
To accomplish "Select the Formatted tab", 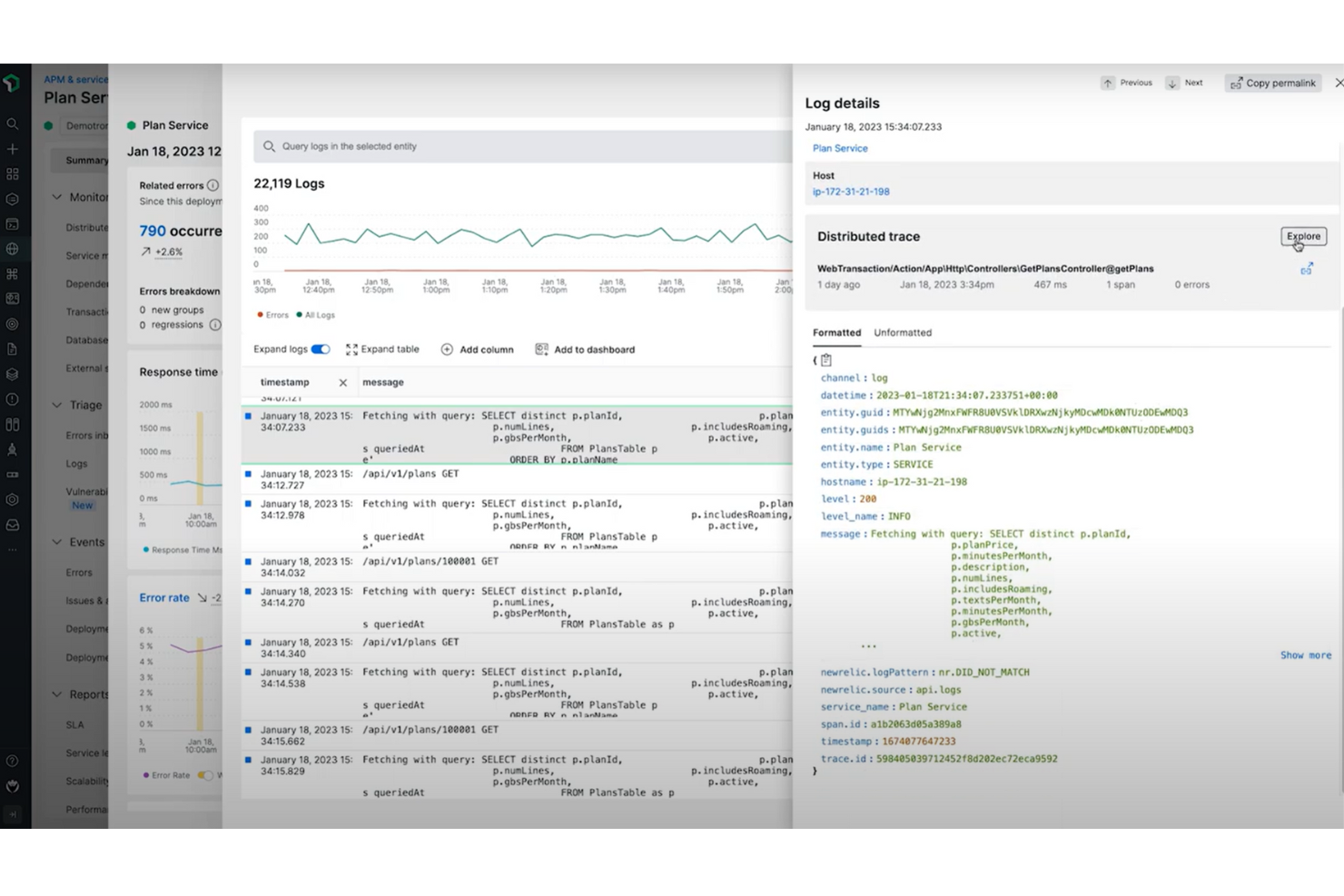I will pyautogui.click(x=836, y=332).
